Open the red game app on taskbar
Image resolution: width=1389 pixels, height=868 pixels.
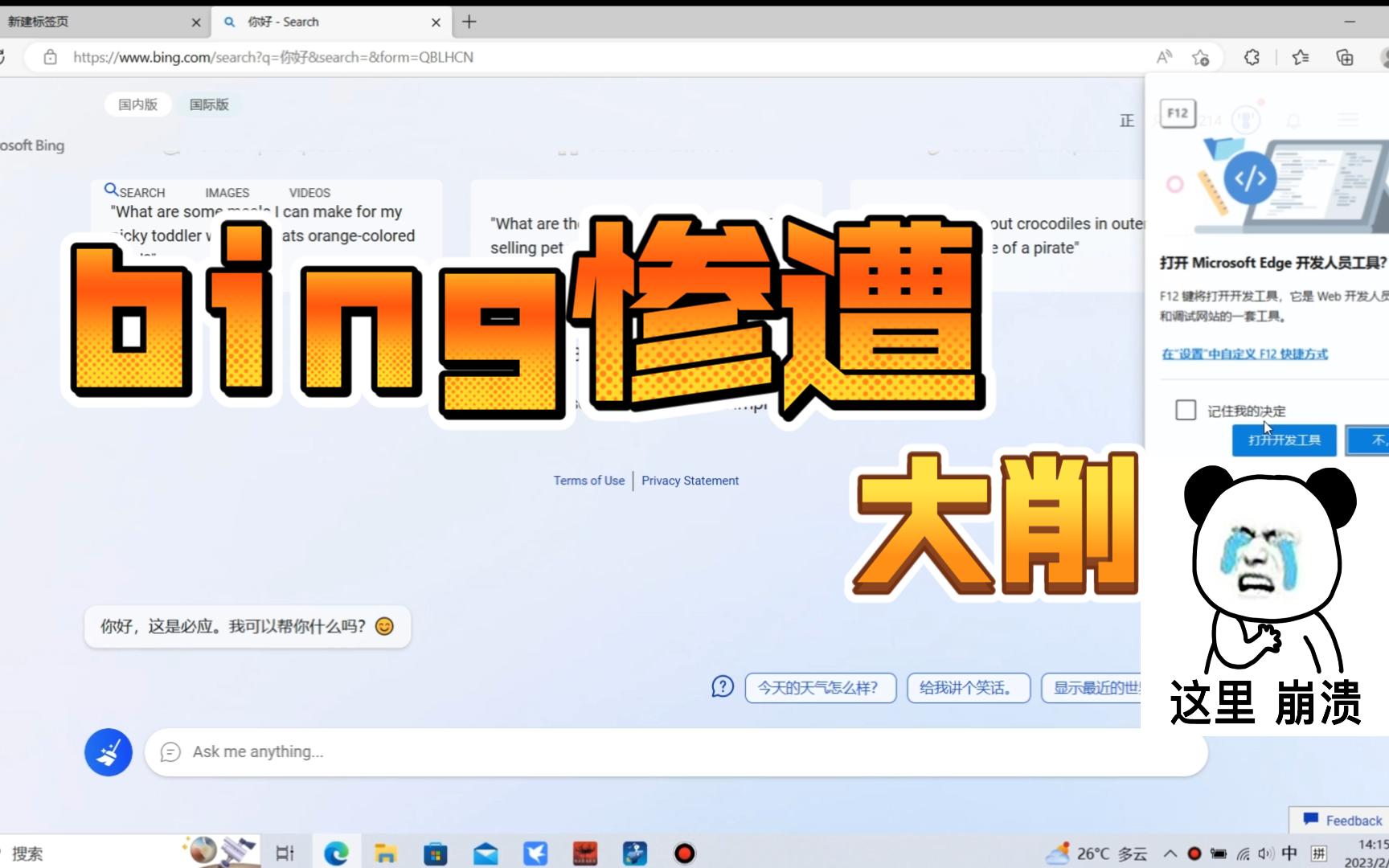[585, 853]
